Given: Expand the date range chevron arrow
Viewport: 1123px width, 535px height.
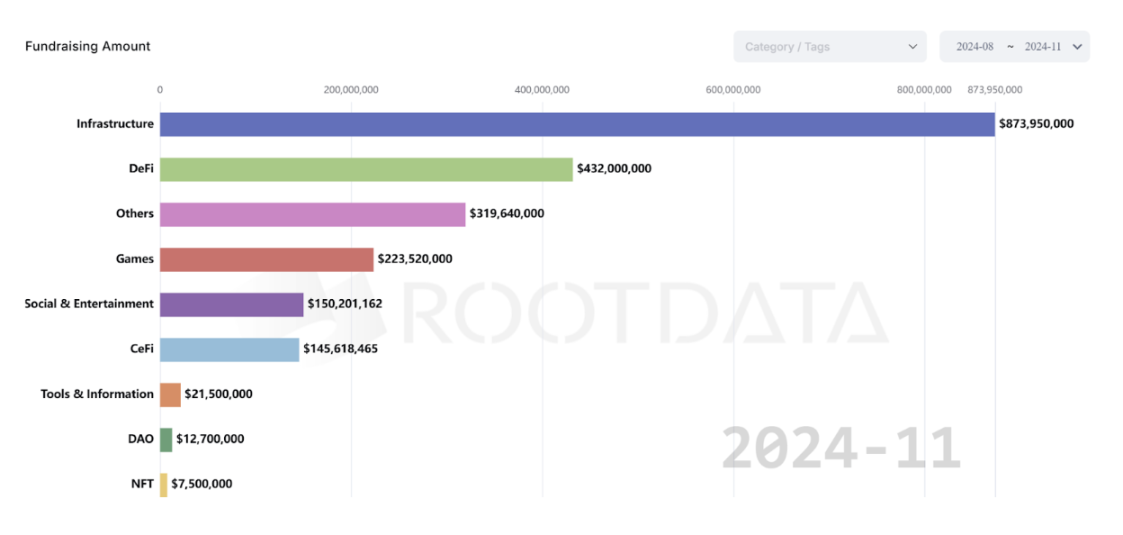Looking at the screenshot, I should tap(1077, 47).
